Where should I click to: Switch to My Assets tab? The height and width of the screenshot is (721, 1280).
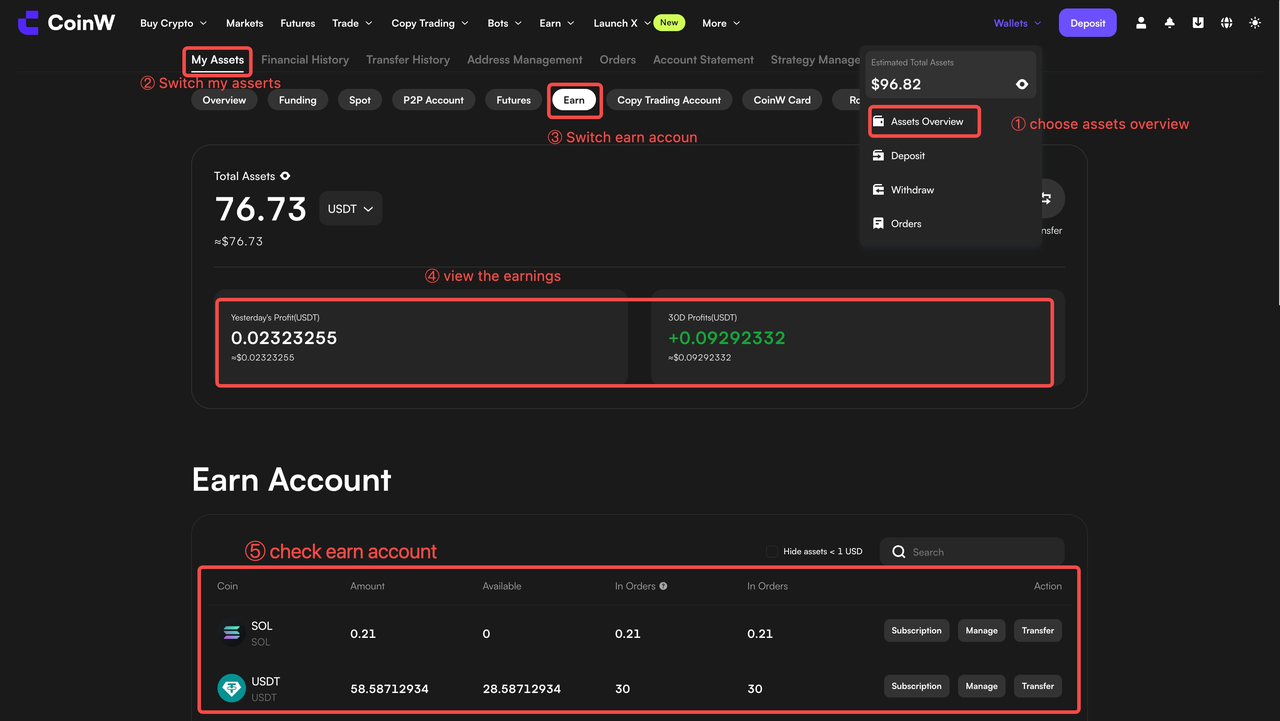217,60
